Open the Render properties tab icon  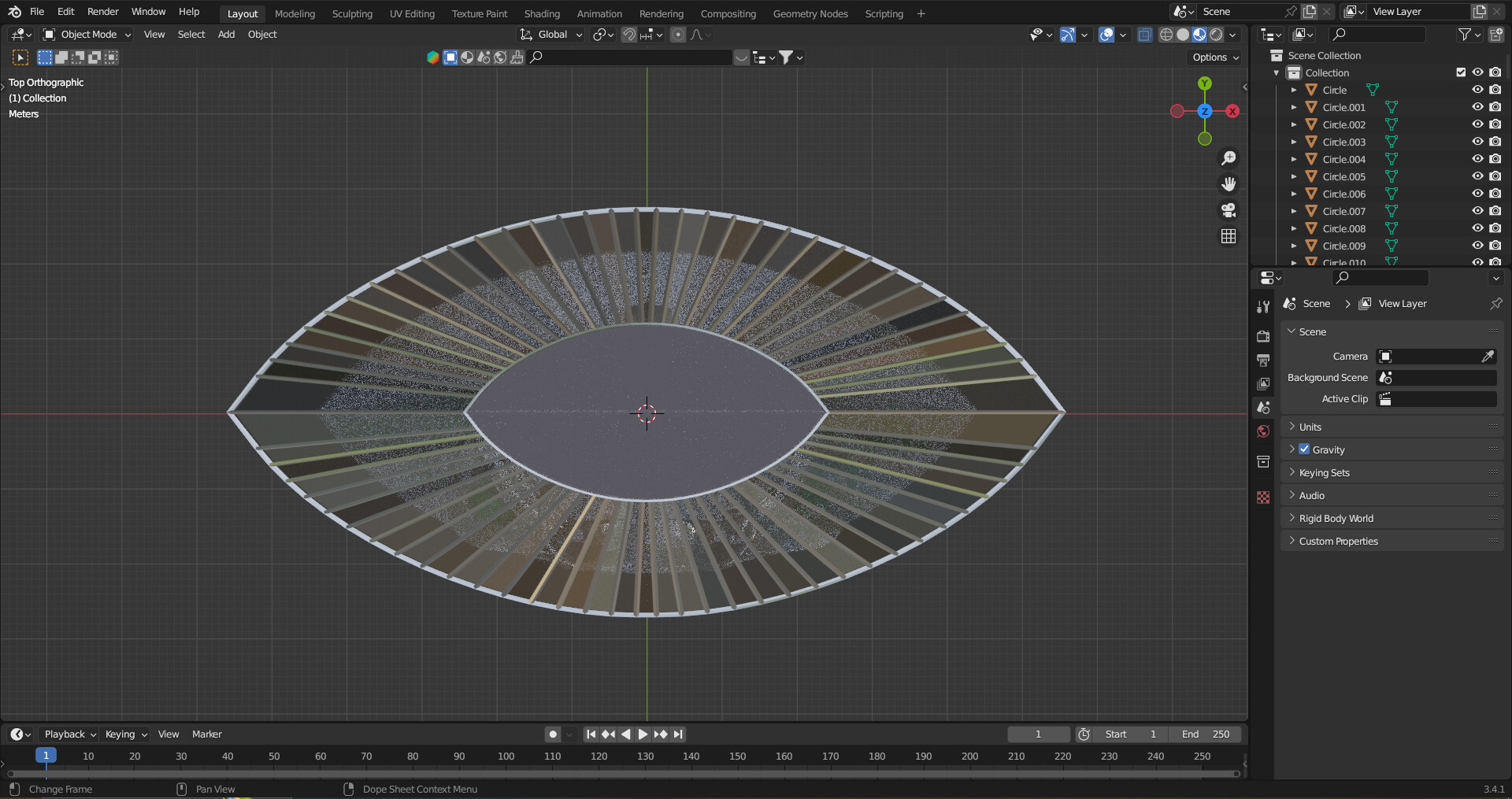click(1263, 336)
